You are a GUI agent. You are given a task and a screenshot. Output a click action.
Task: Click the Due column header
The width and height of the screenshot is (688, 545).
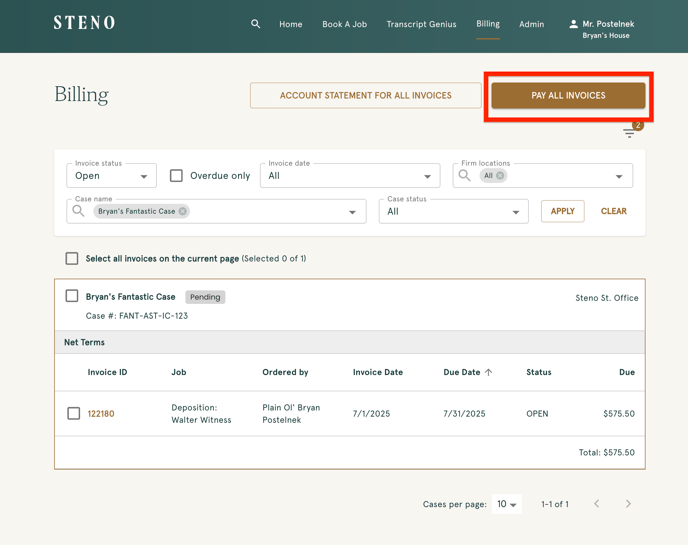627,372
